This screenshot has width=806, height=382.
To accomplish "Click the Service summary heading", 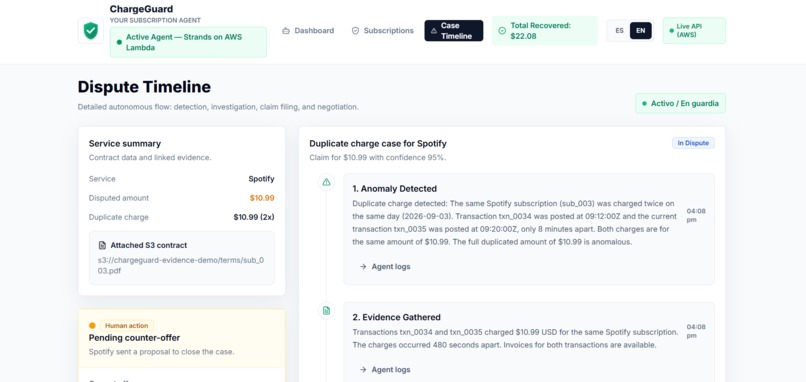I will pos(125,143).
